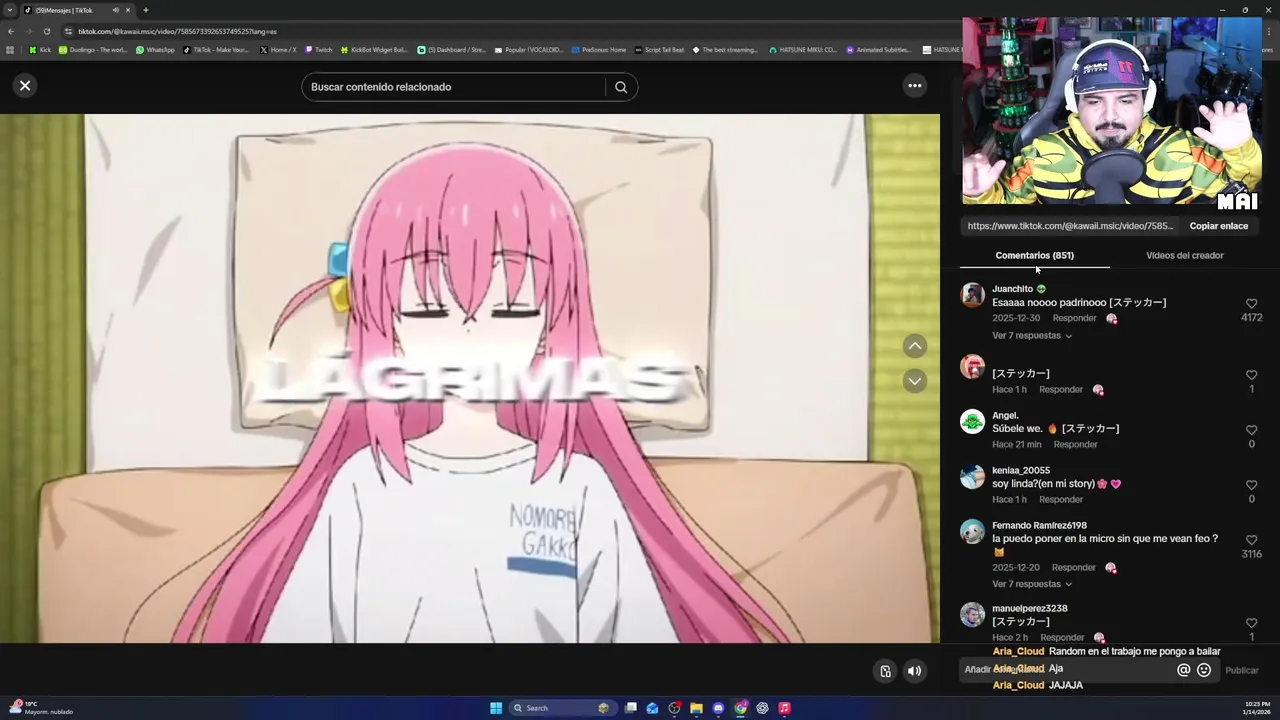Like Juanchito's comment

(1251, 303)
